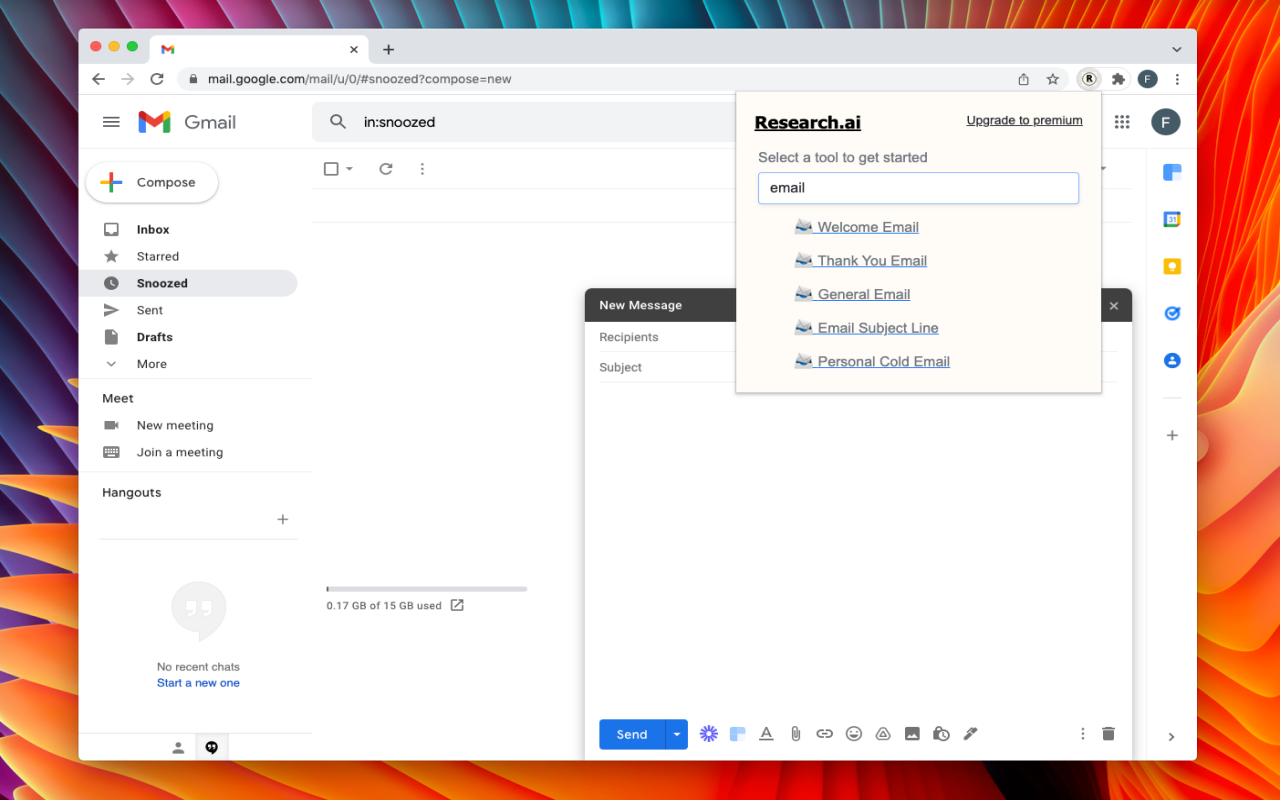Click the Compose button
The width and height of the screenshot is (1280, 800).
click(x=152, y=182)
